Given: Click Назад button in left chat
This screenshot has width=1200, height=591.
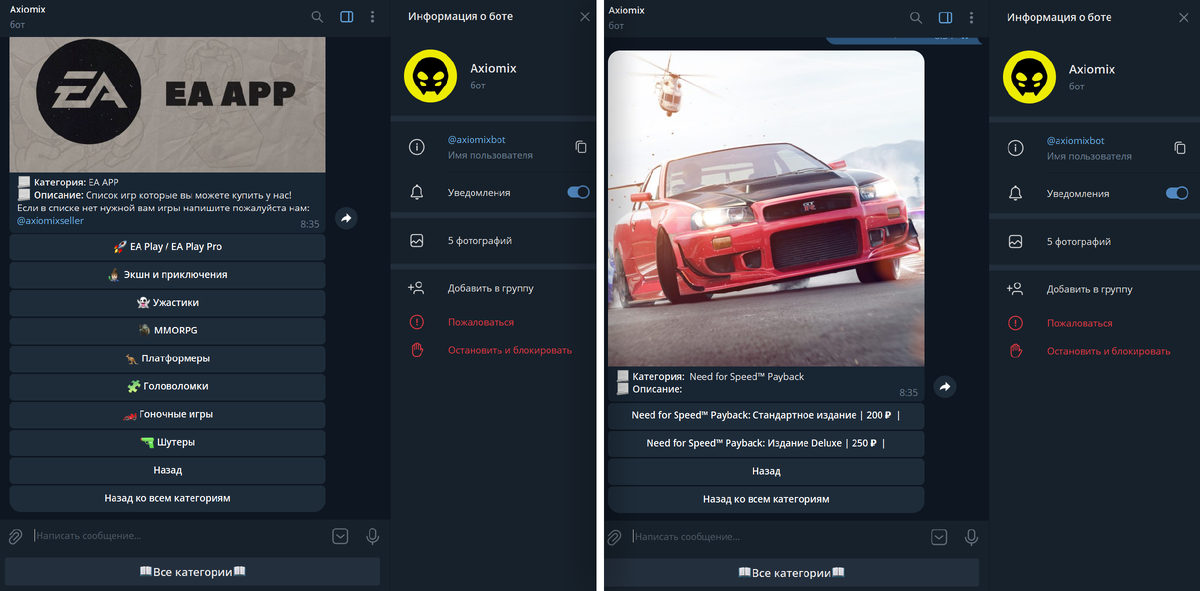Looking at the screenshot, I should tap(168, 470).
